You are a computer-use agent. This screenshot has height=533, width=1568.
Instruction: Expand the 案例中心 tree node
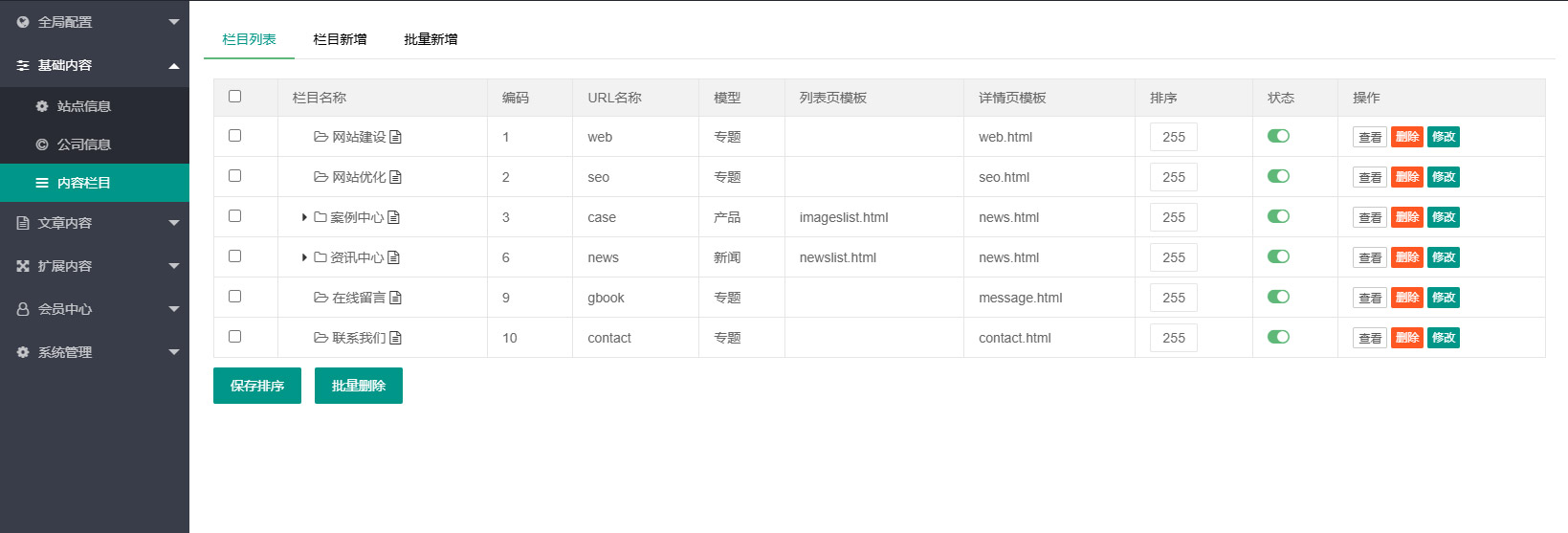304,217
